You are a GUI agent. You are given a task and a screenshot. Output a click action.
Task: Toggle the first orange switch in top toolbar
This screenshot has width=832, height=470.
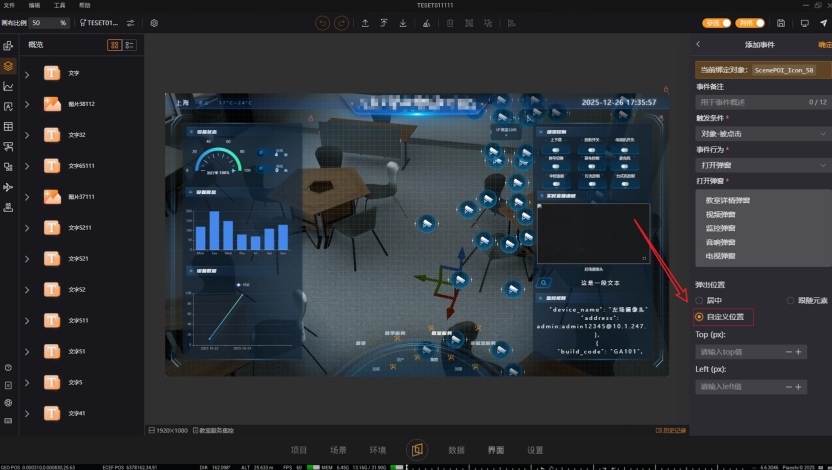pos(716,23)
